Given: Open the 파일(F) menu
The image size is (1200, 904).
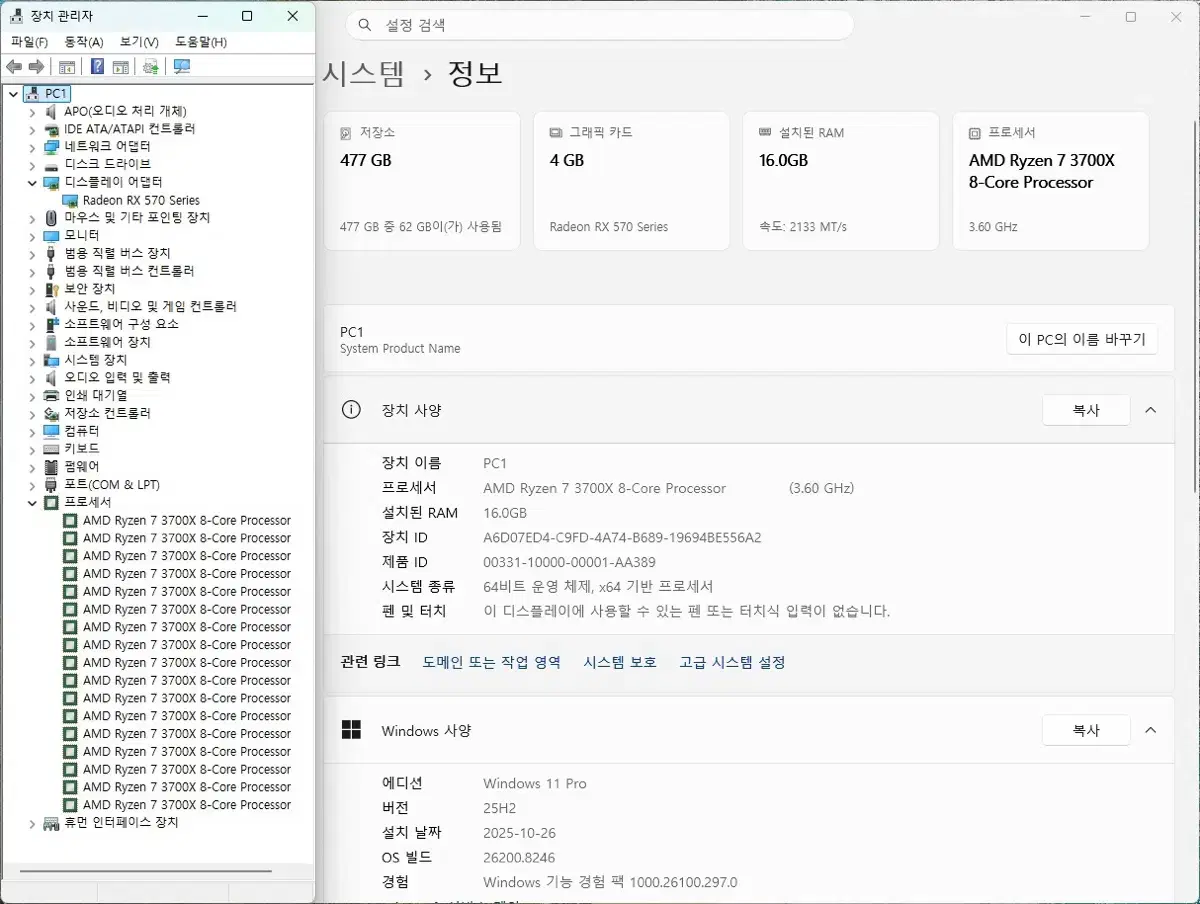Looking at the screenshot, I should click(x=29, y=42).
